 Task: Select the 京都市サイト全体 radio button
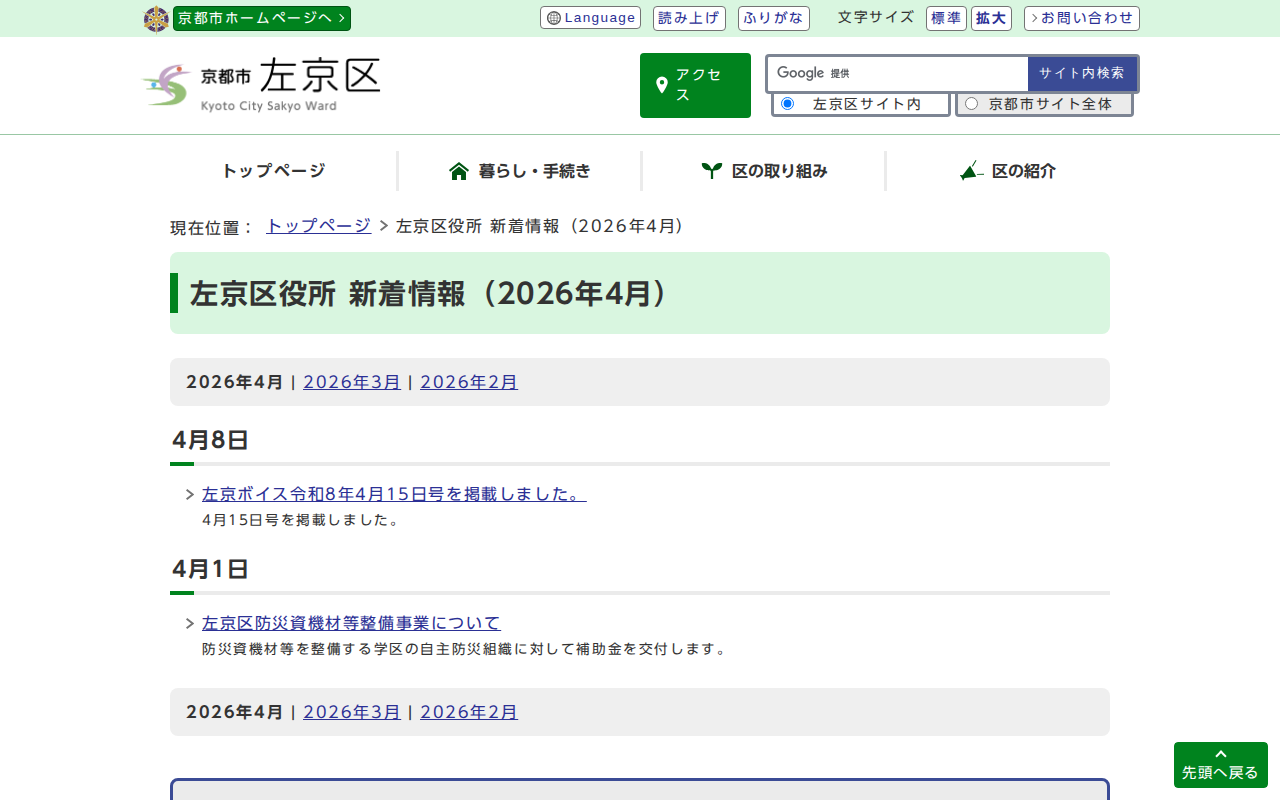[971, 104]
